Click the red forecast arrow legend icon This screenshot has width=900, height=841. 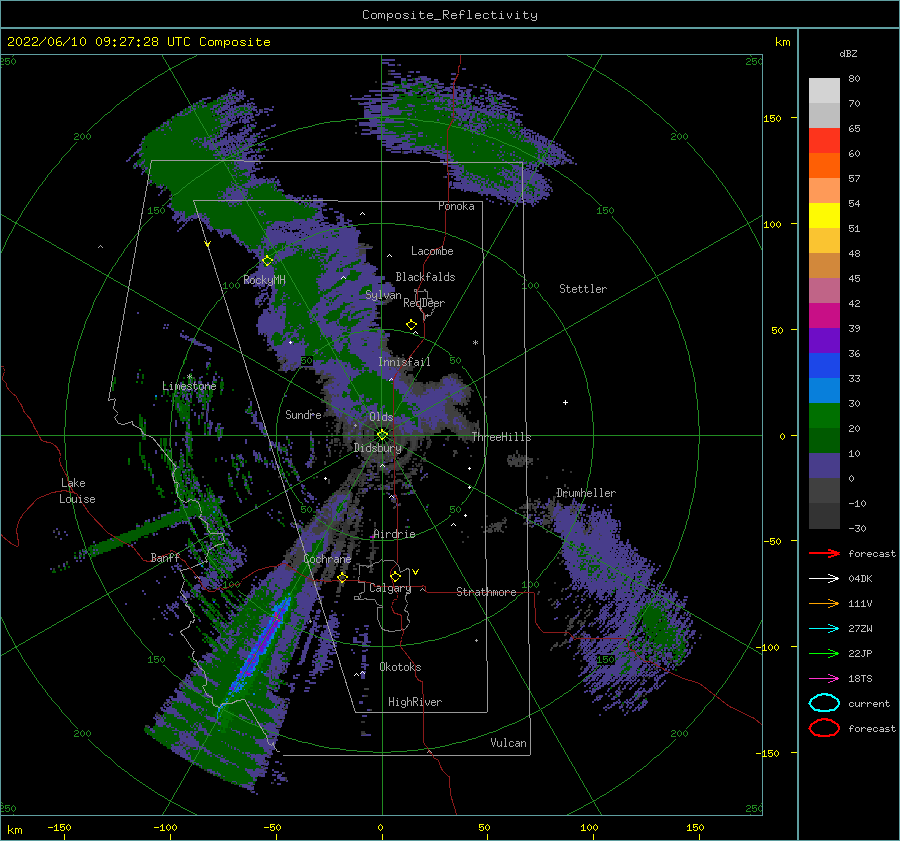(x=824, y=553)
